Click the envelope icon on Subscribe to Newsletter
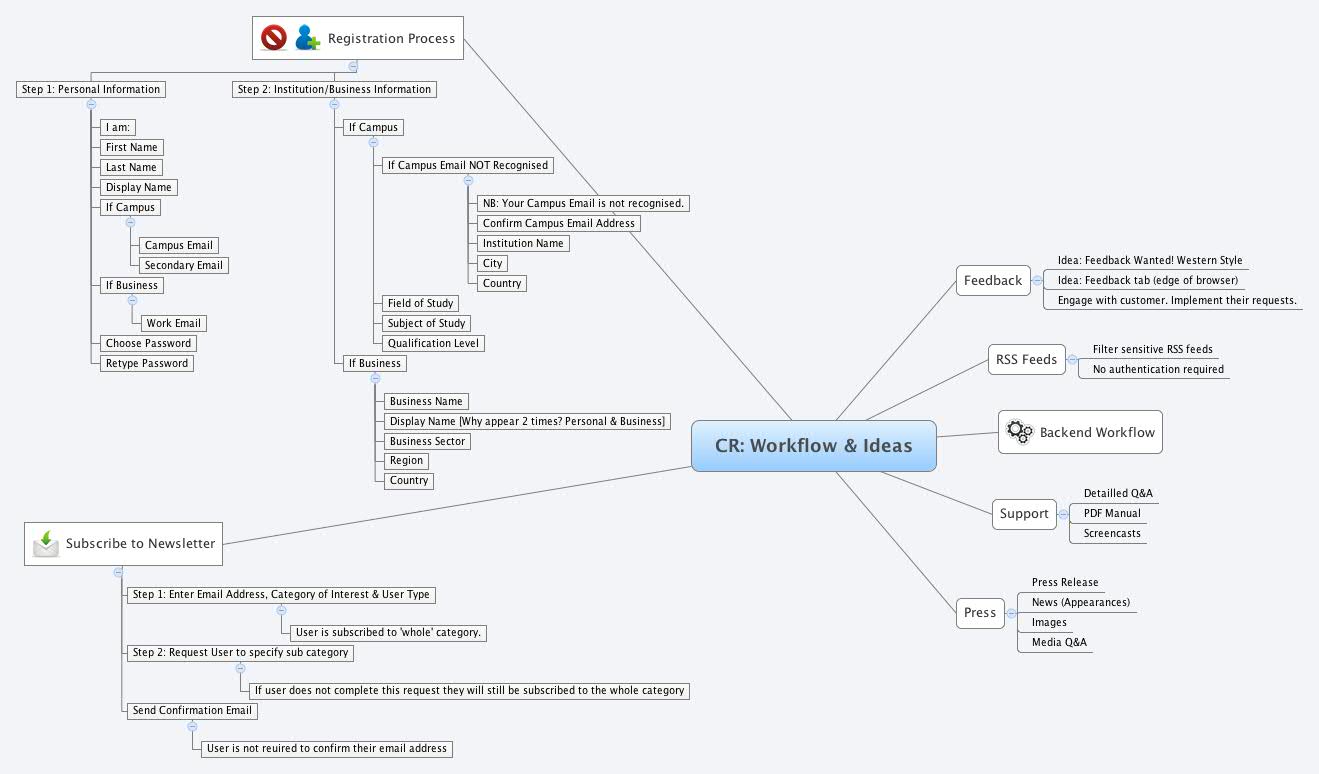Screen dimensions: 1319x774 tap(46, 543)
